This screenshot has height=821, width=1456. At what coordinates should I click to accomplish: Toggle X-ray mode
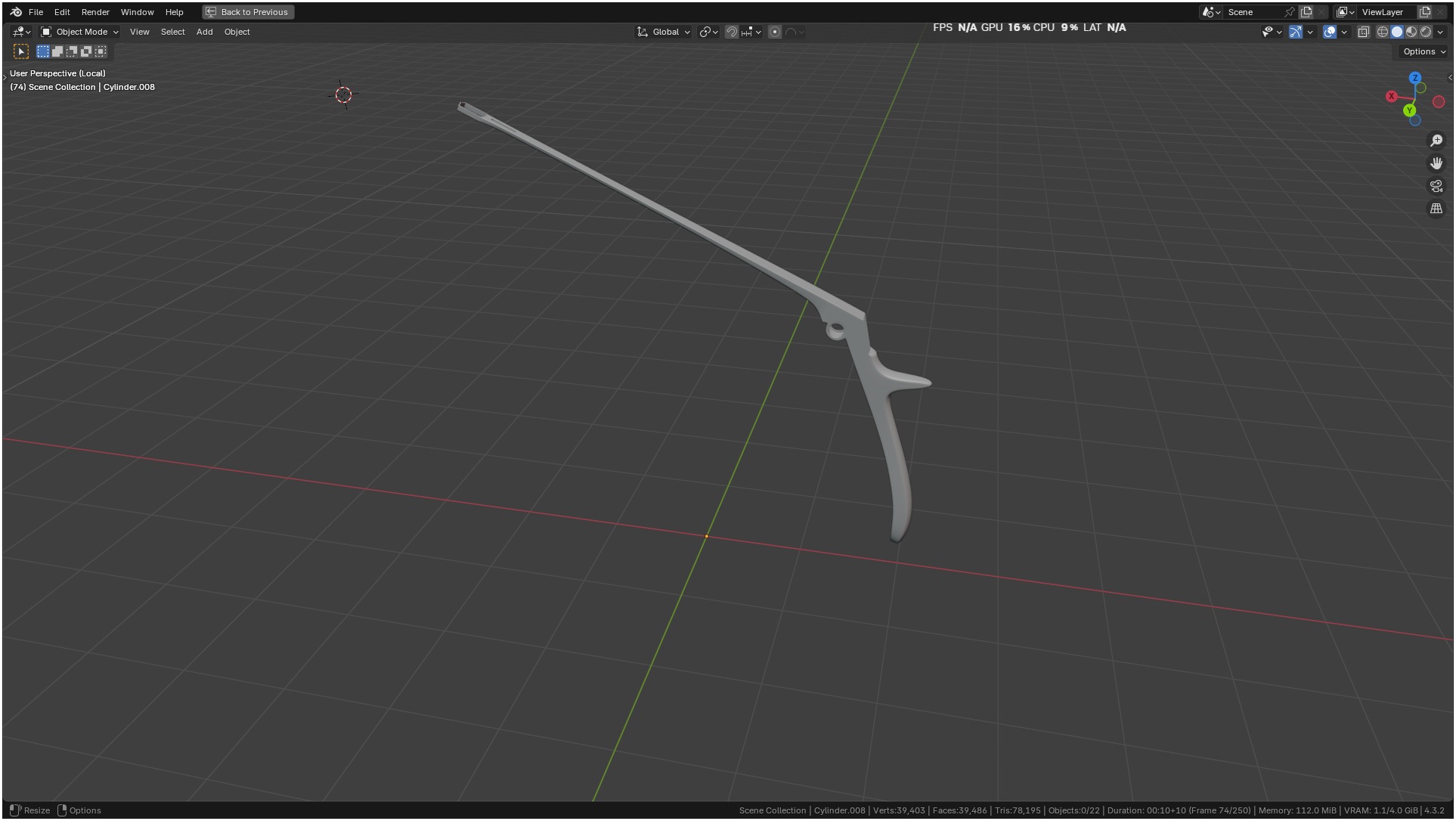pos(1364,32)
